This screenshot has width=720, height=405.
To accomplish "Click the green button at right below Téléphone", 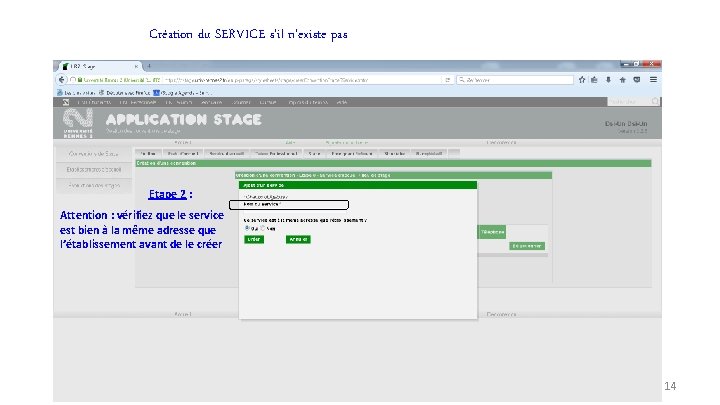I will click(x=527, y=246).
